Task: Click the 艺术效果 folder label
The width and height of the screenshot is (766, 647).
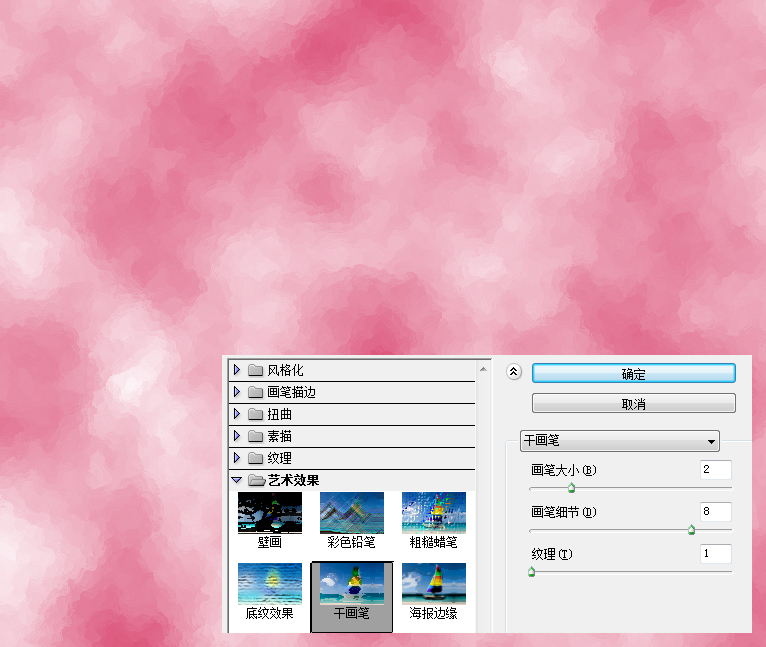Action: (294, 480)
